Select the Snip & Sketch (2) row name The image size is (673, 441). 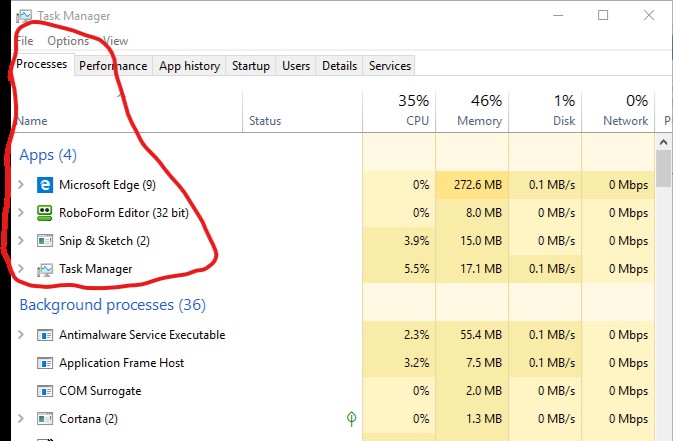[104, 240]
